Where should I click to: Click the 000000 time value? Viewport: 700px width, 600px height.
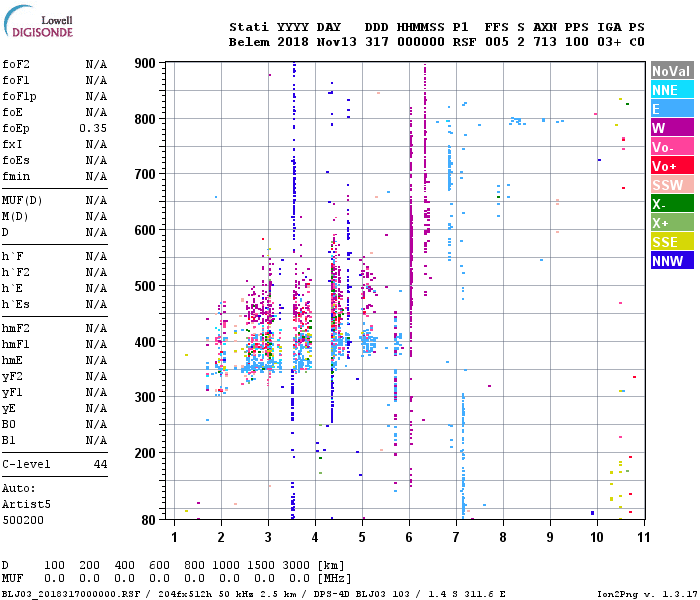tap(421, 42)
